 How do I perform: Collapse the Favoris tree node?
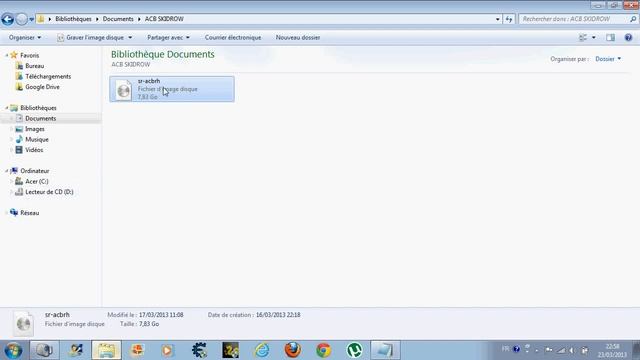[x=7, y=55]
